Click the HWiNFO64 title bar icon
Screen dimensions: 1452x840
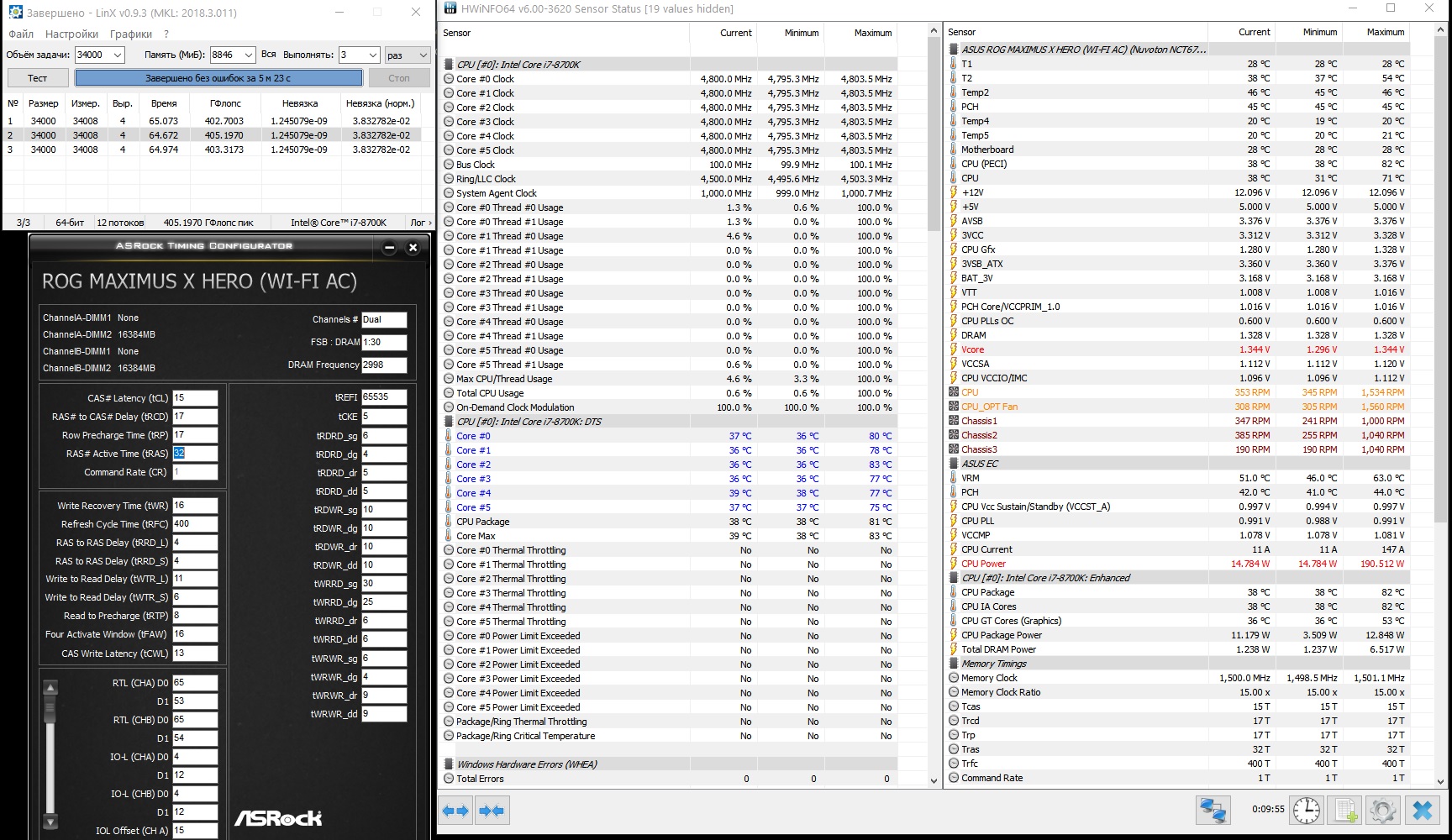pyautogui.click(x=450, y=8)
